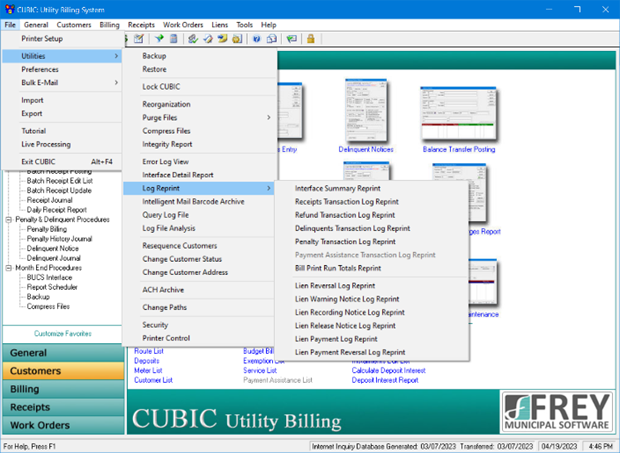Switch to the General navigation panel

pos(63,353)
